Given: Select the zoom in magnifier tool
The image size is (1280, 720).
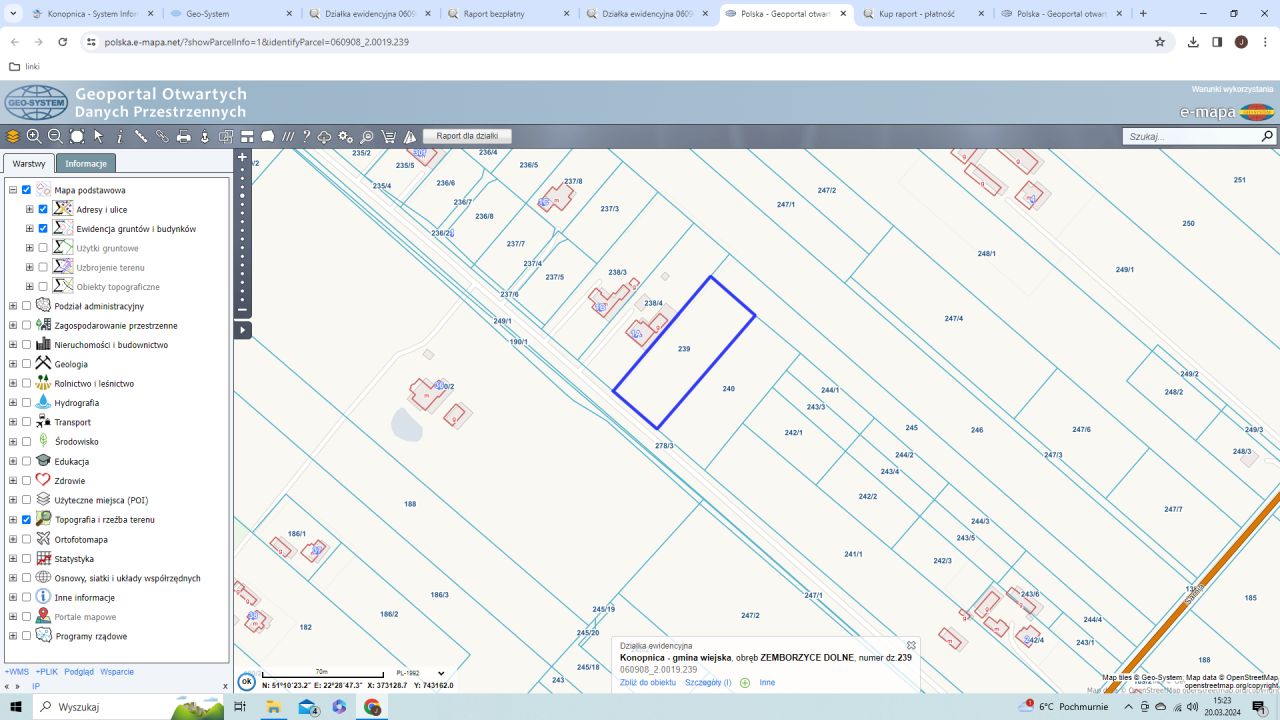Looking at the screenshot, I should point(34,136).
